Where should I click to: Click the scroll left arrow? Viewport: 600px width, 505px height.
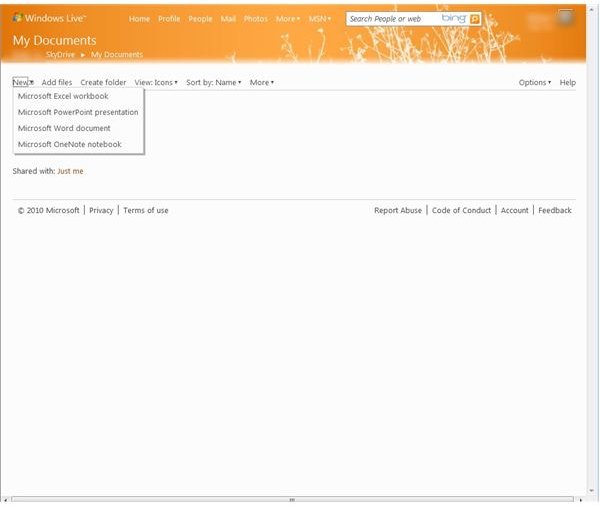pos(5,500)
